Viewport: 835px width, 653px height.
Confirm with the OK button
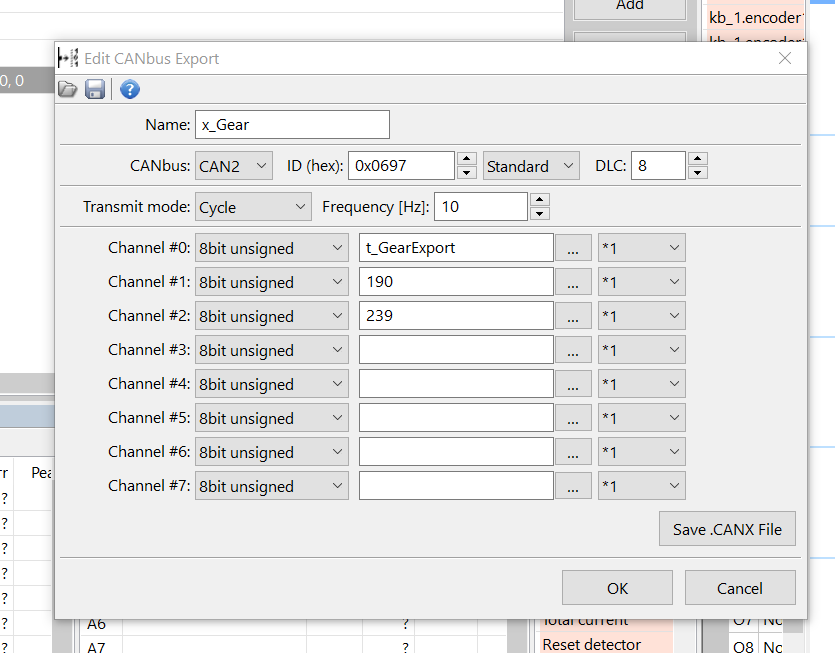point(617,588)
